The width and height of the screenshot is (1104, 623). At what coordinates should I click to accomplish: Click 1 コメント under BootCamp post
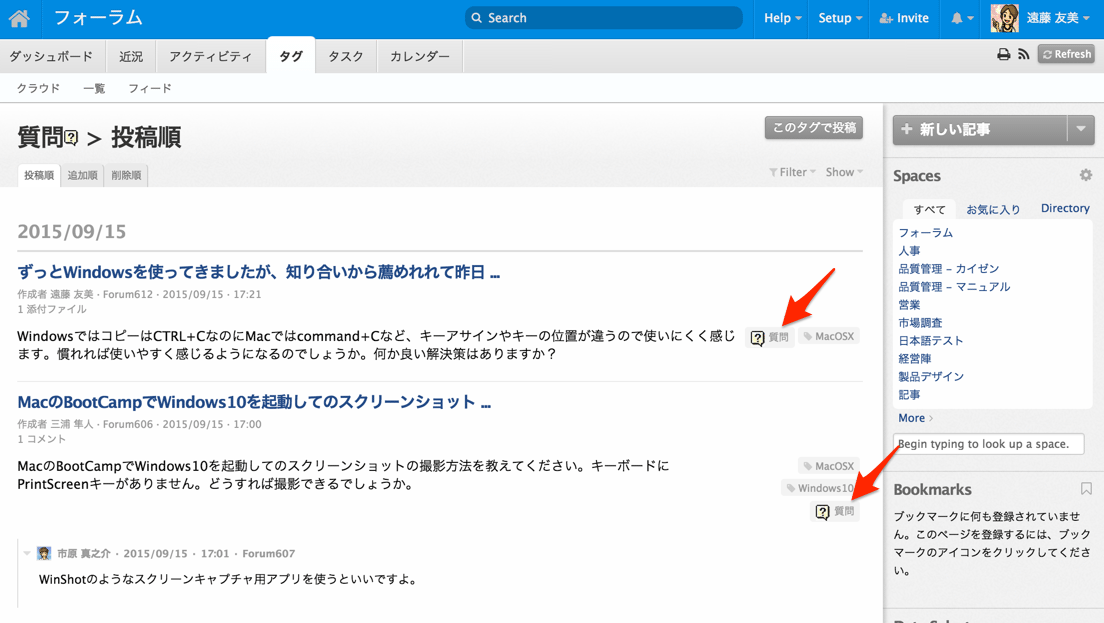pyautogui.click(x=42, y=439)
